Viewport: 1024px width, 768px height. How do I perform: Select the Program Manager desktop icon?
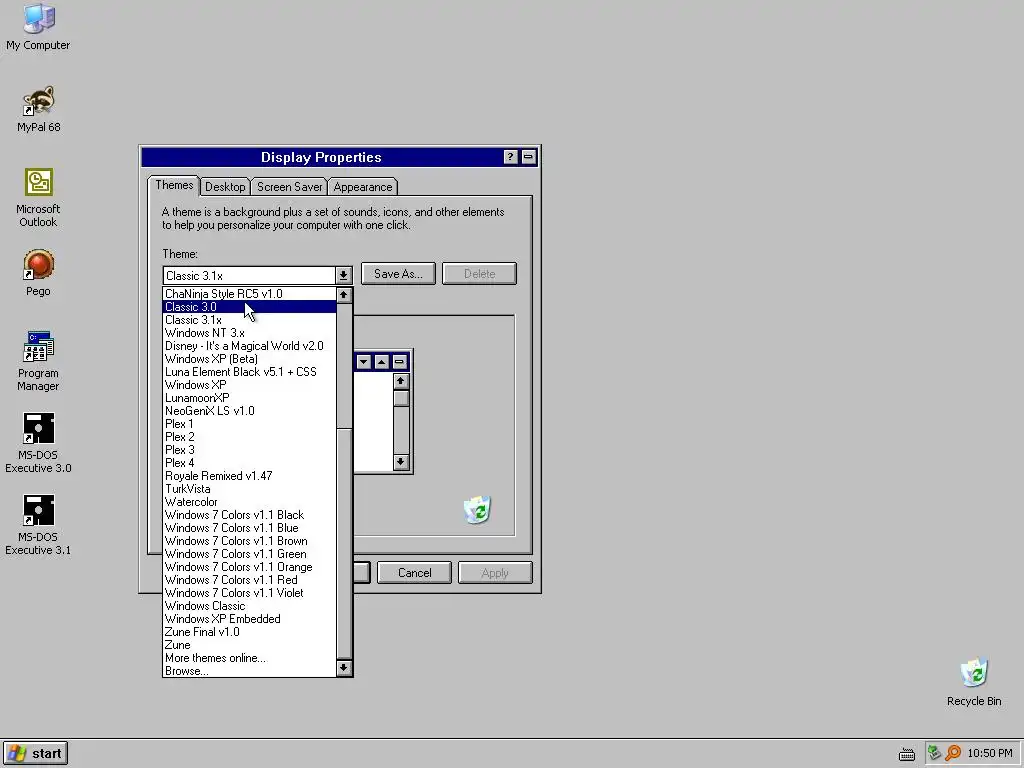(38, 361)
